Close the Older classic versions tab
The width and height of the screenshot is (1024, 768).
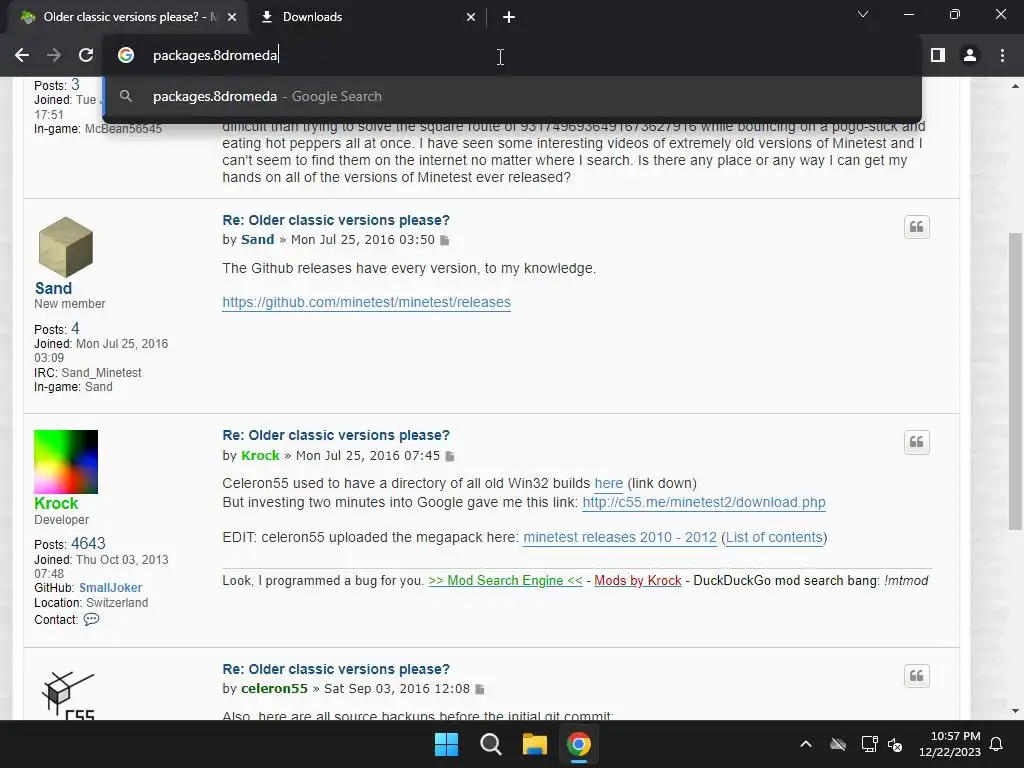[x=232, y=17]
